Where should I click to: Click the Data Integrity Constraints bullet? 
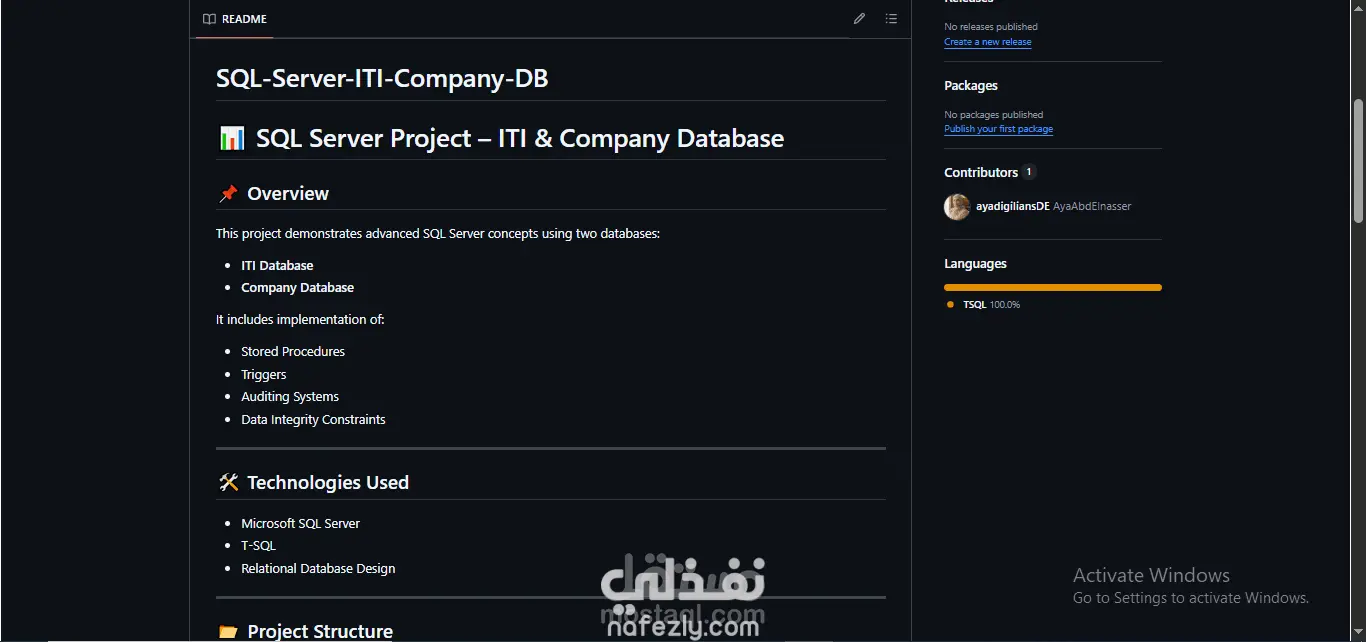point(313,420)
